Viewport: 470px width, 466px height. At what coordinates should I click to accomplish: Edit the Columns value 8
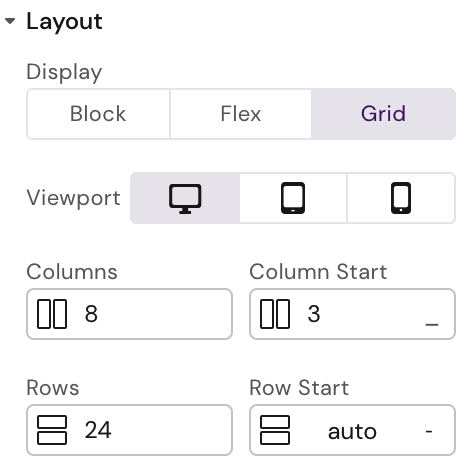pos(91,314)
